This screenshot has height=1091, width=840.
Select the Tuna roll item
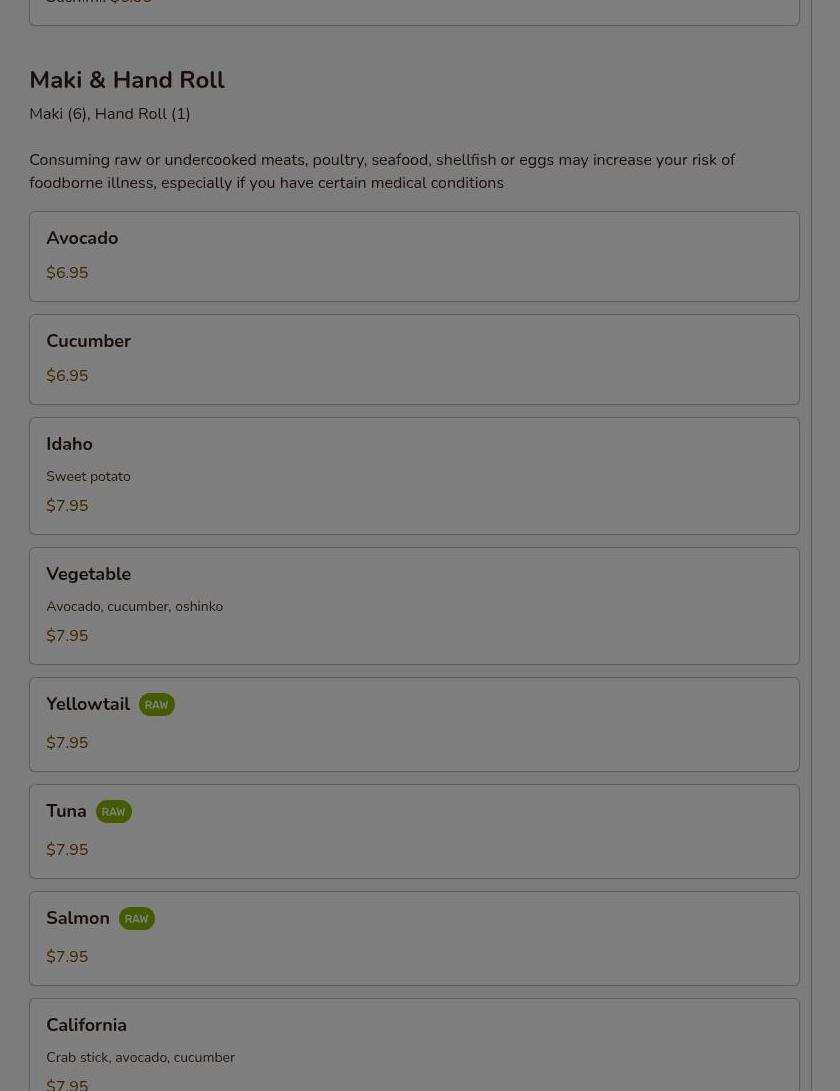point(414,831)
